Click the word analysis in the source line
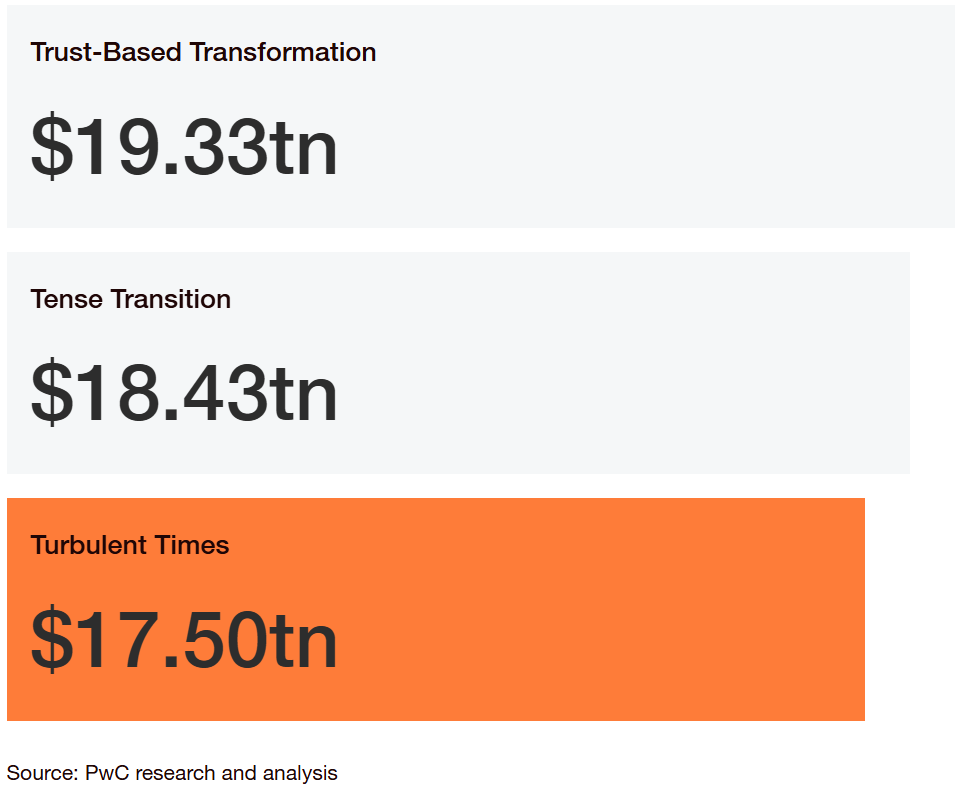Screen dimensions: 962x797 click(x=300, y=774)
